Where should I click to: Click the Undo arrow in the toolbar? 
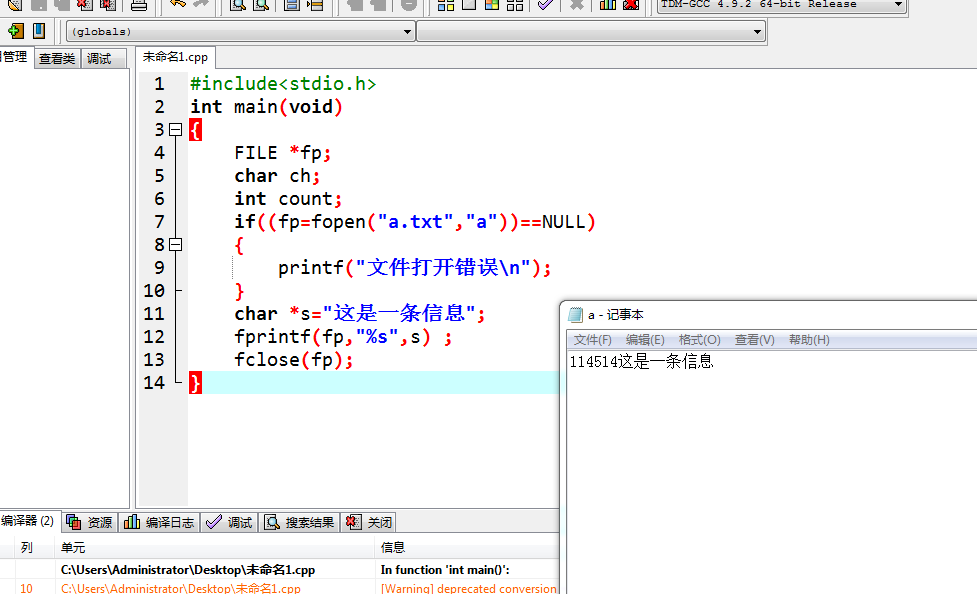click(x=177, y=4)
